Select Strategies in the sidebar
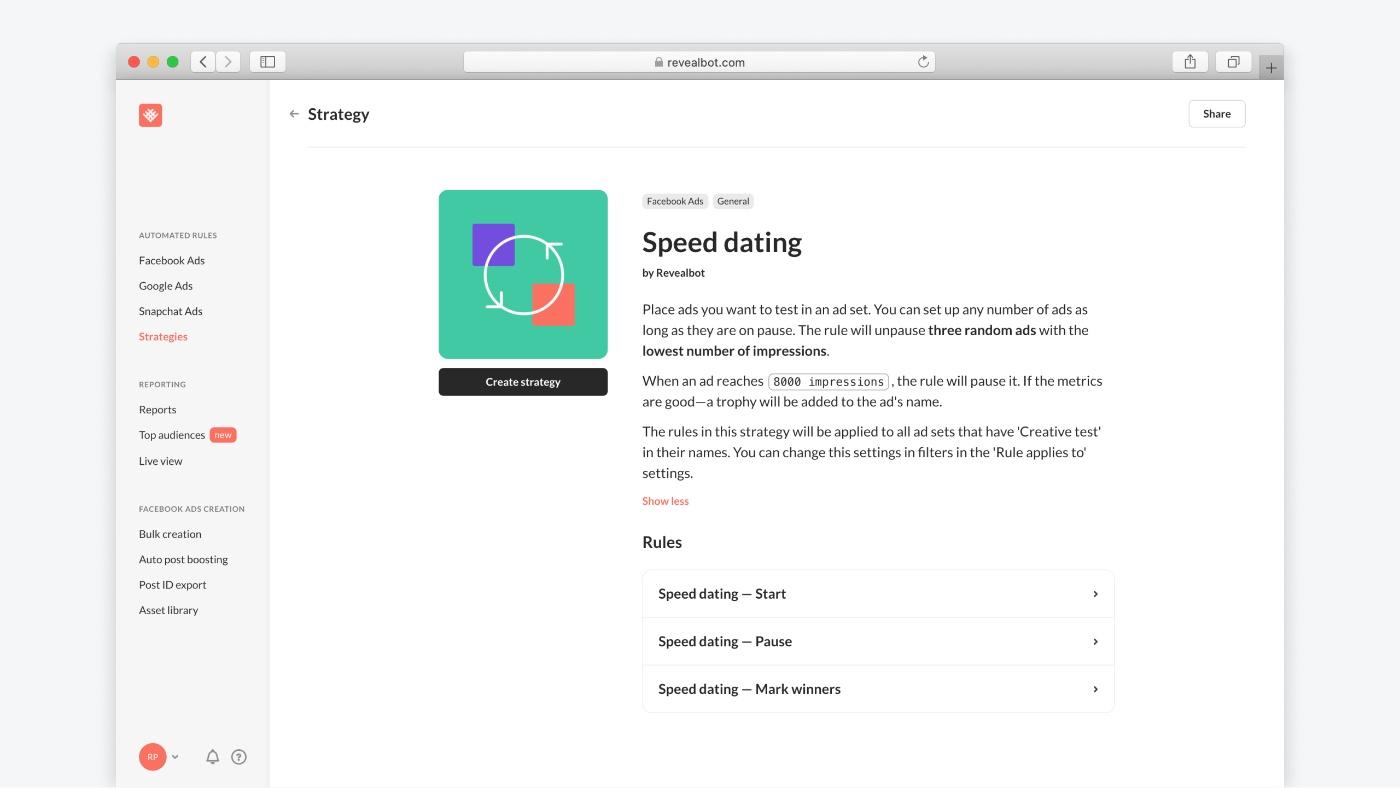 (163, 337)
